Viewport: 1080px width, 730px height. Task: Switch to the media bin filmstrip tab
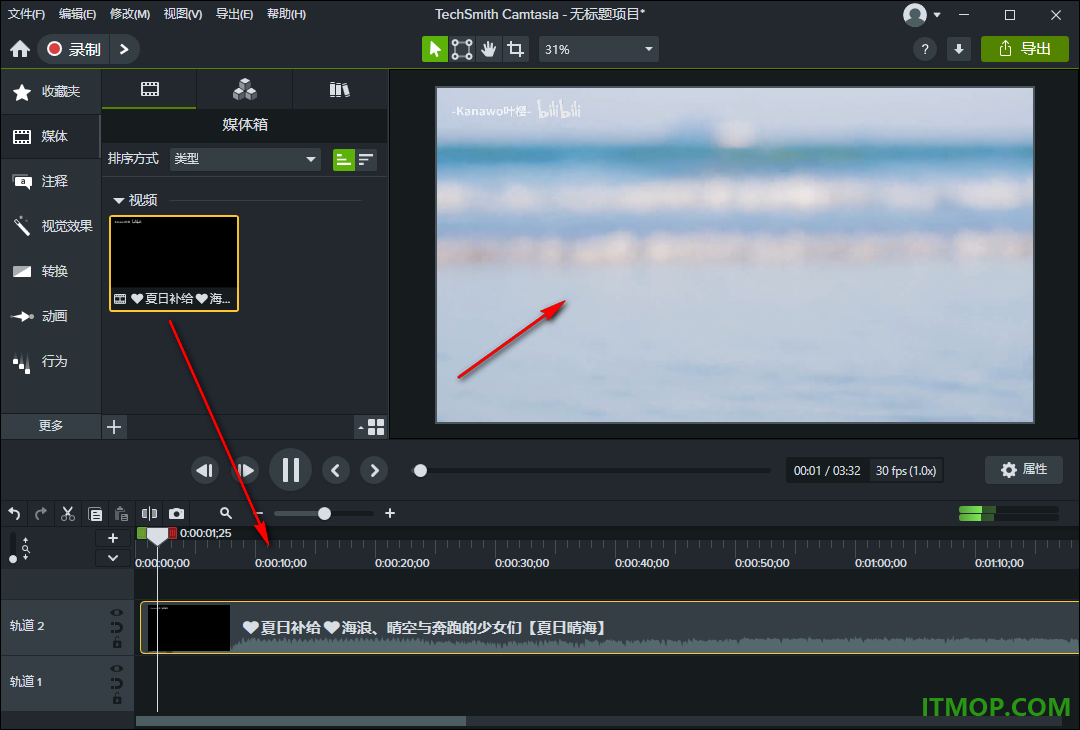point(149,89)
